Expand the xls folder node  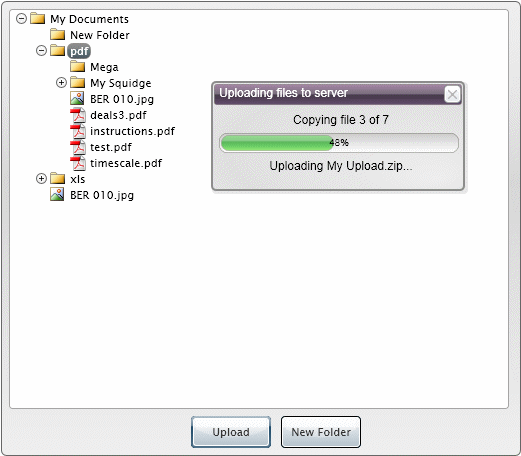coord(41,179)
